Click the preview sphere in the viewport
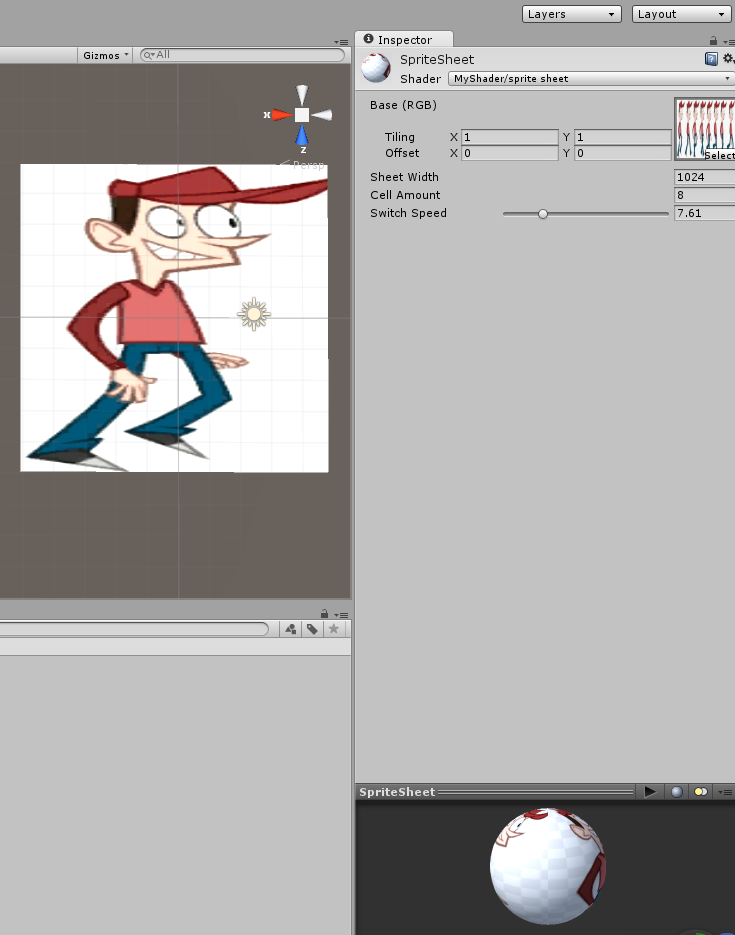This screenshot has width=735, height=935. coord(548,866)
